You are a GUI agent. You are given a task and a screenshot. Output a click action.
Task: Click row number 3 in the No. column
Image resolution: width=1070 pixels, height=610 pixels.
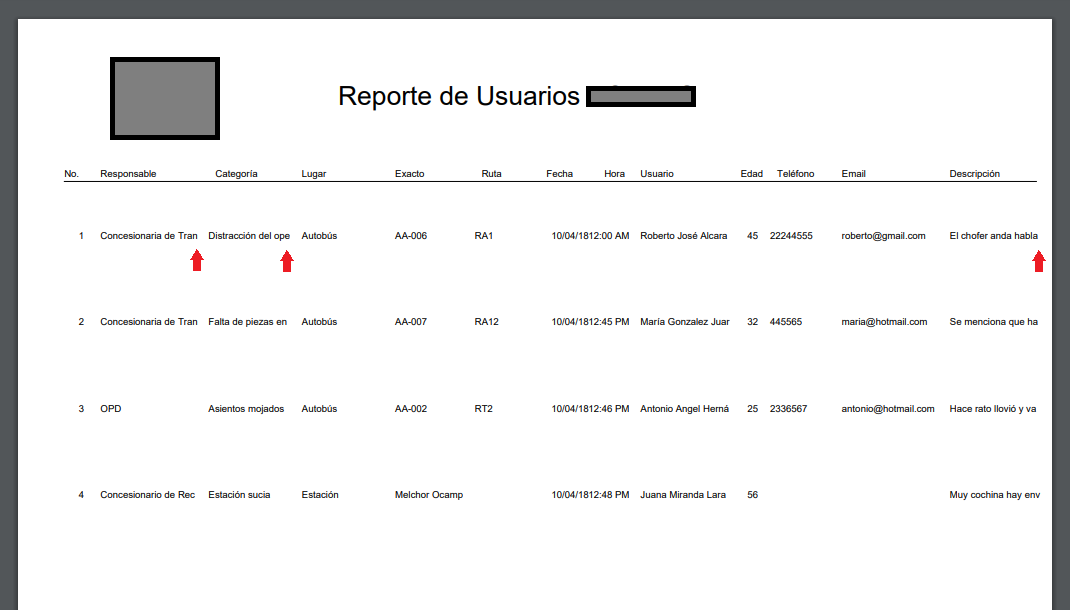tap(81, 409)
